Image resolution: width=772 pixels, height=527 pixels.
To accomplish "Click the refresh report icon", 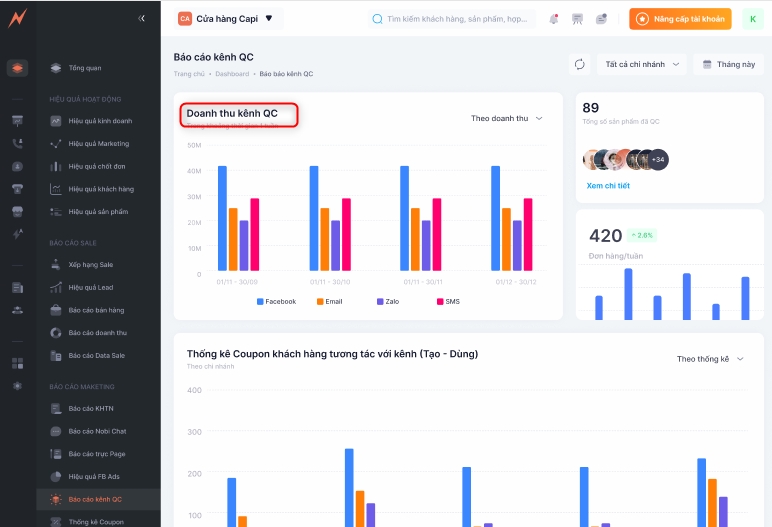I will point(579,64).
